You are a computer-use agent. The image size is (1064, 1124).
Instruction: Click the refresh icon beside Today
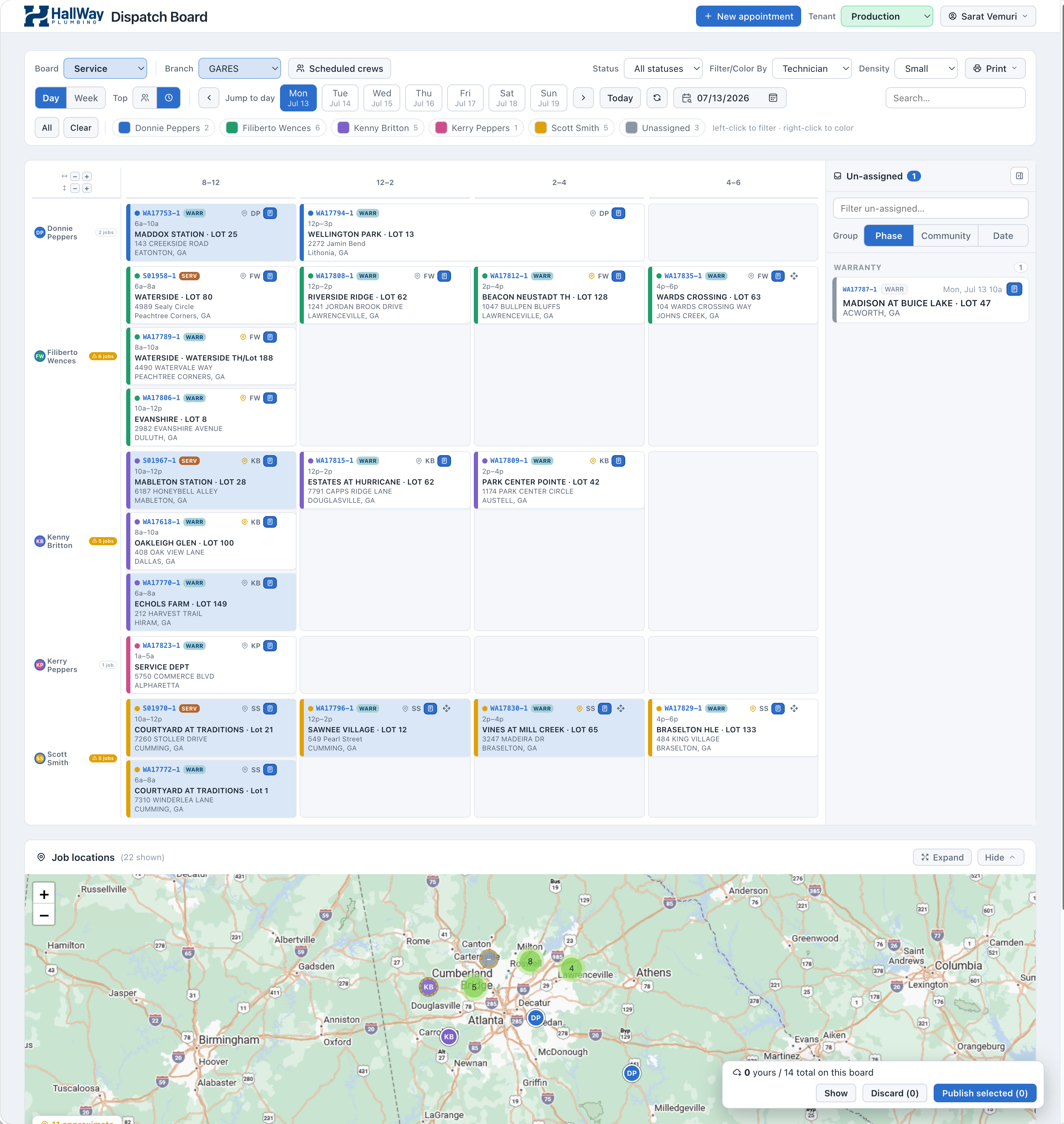657,97
